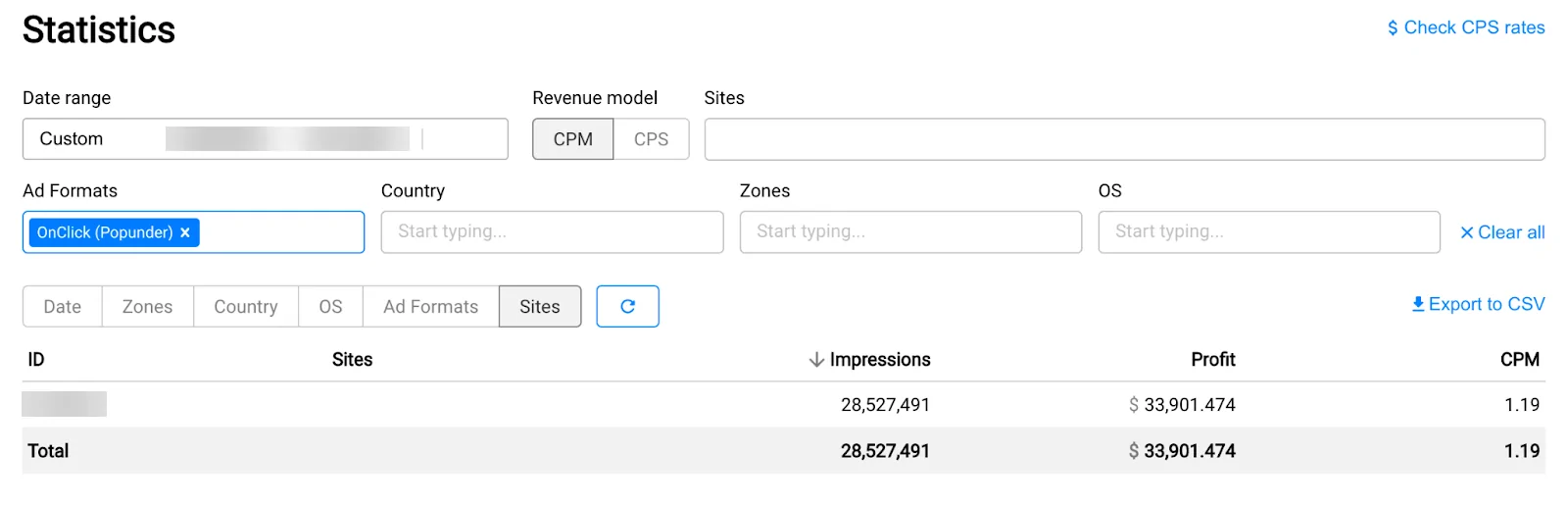The width and height of the screenshot is (1568, 506).
Task: Sort table by the Profit column header
Action: 1212,360
